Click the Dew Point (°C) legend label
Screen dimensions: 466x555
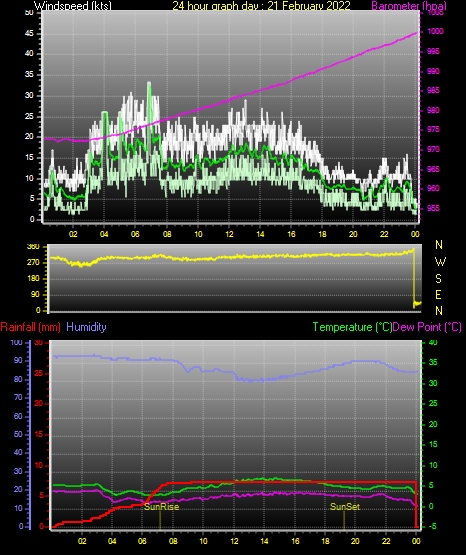(427, 327)
